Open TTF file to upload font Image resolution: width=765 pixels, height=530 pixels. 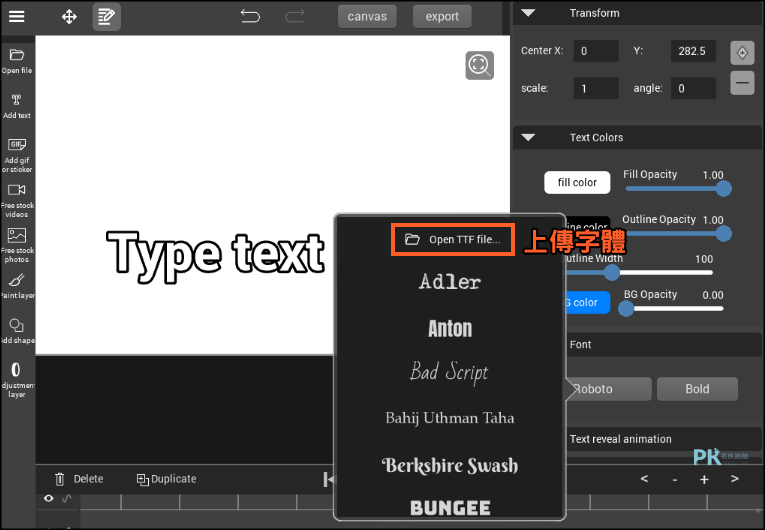[453, 240]
